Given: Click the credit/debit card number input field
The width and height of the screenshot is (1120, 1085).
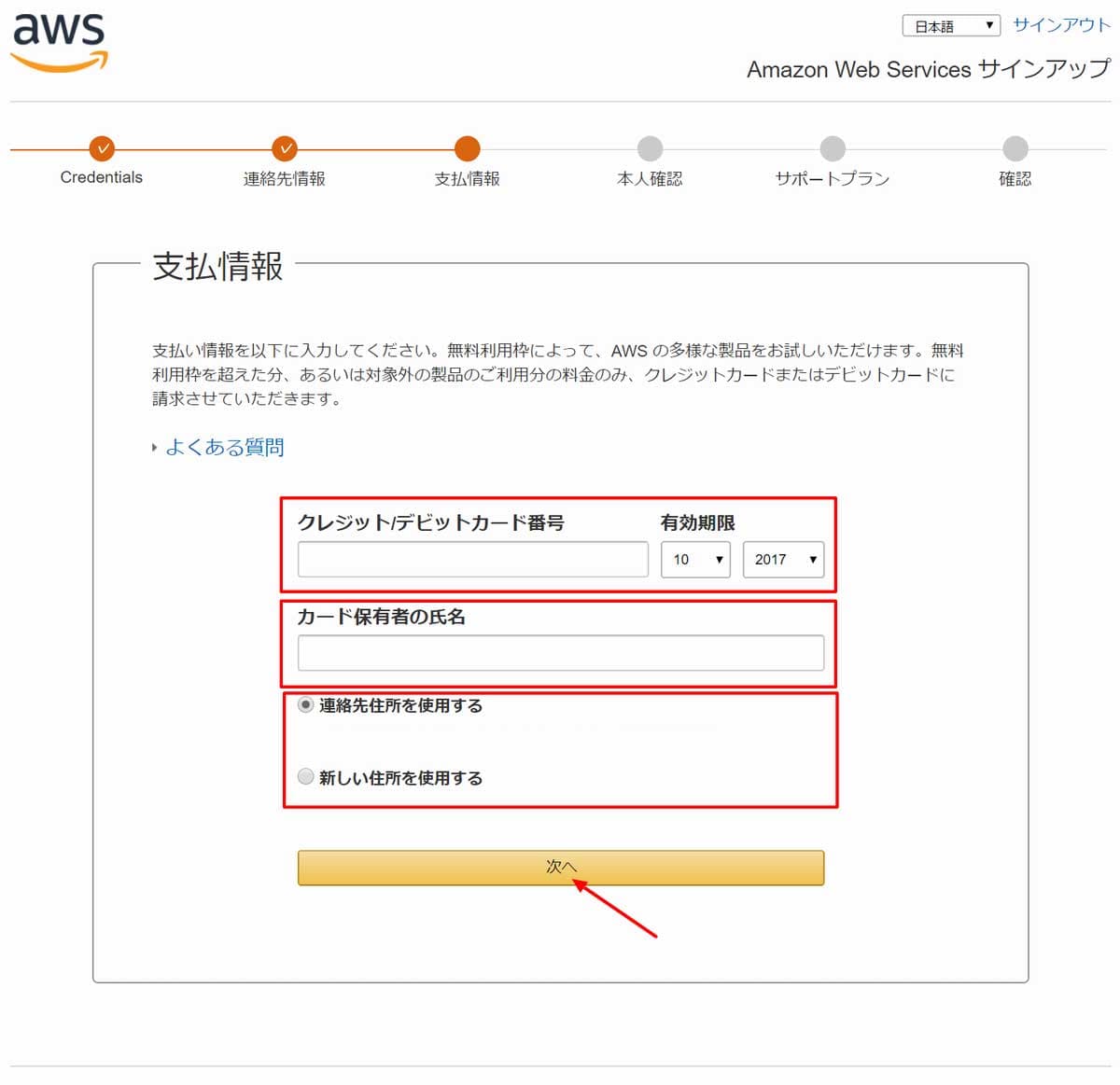Looking at the screenshot, I should tap(472, 559).
